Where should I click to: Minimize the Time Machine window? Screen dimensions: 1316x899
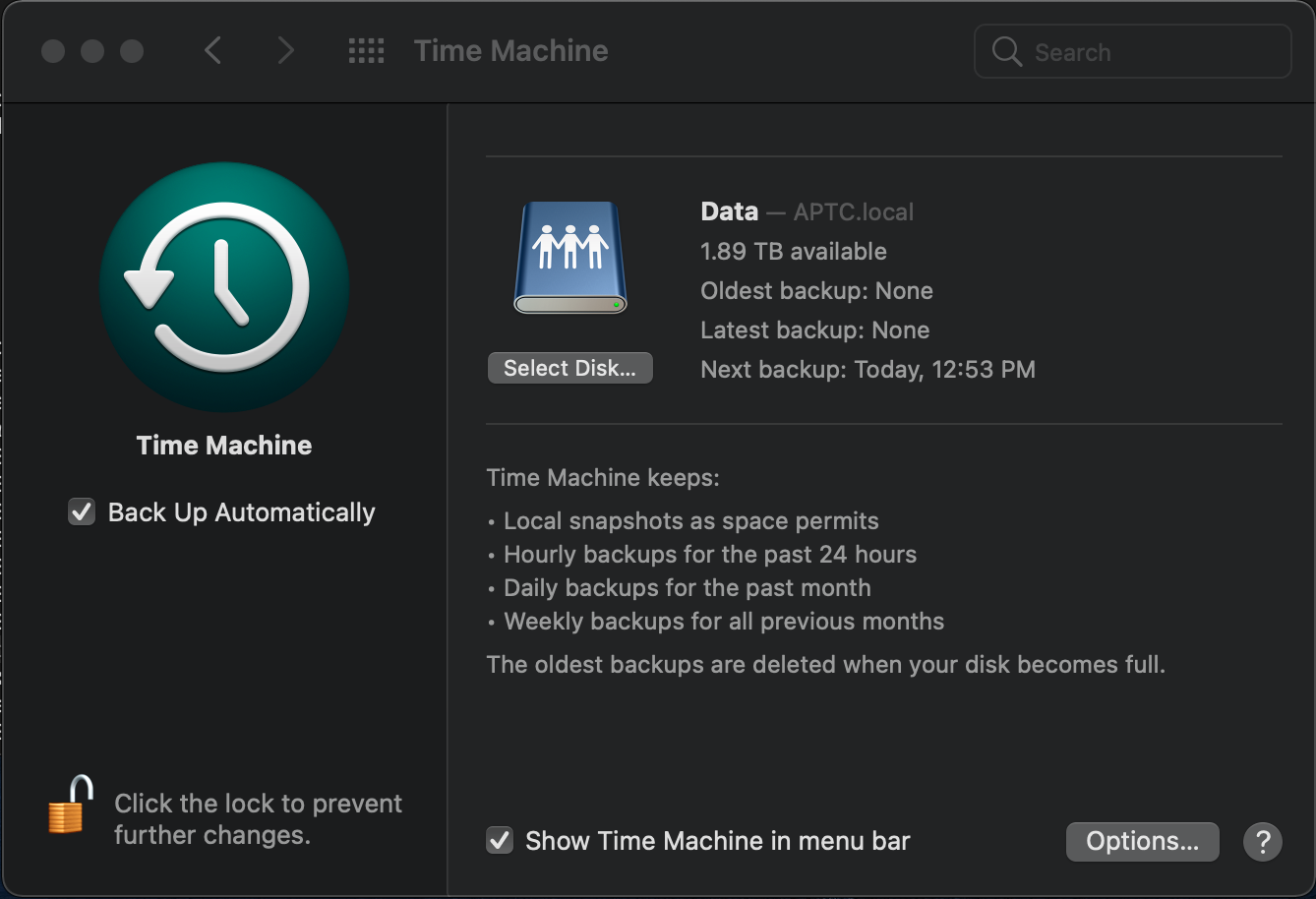click(x=92, y=51)
